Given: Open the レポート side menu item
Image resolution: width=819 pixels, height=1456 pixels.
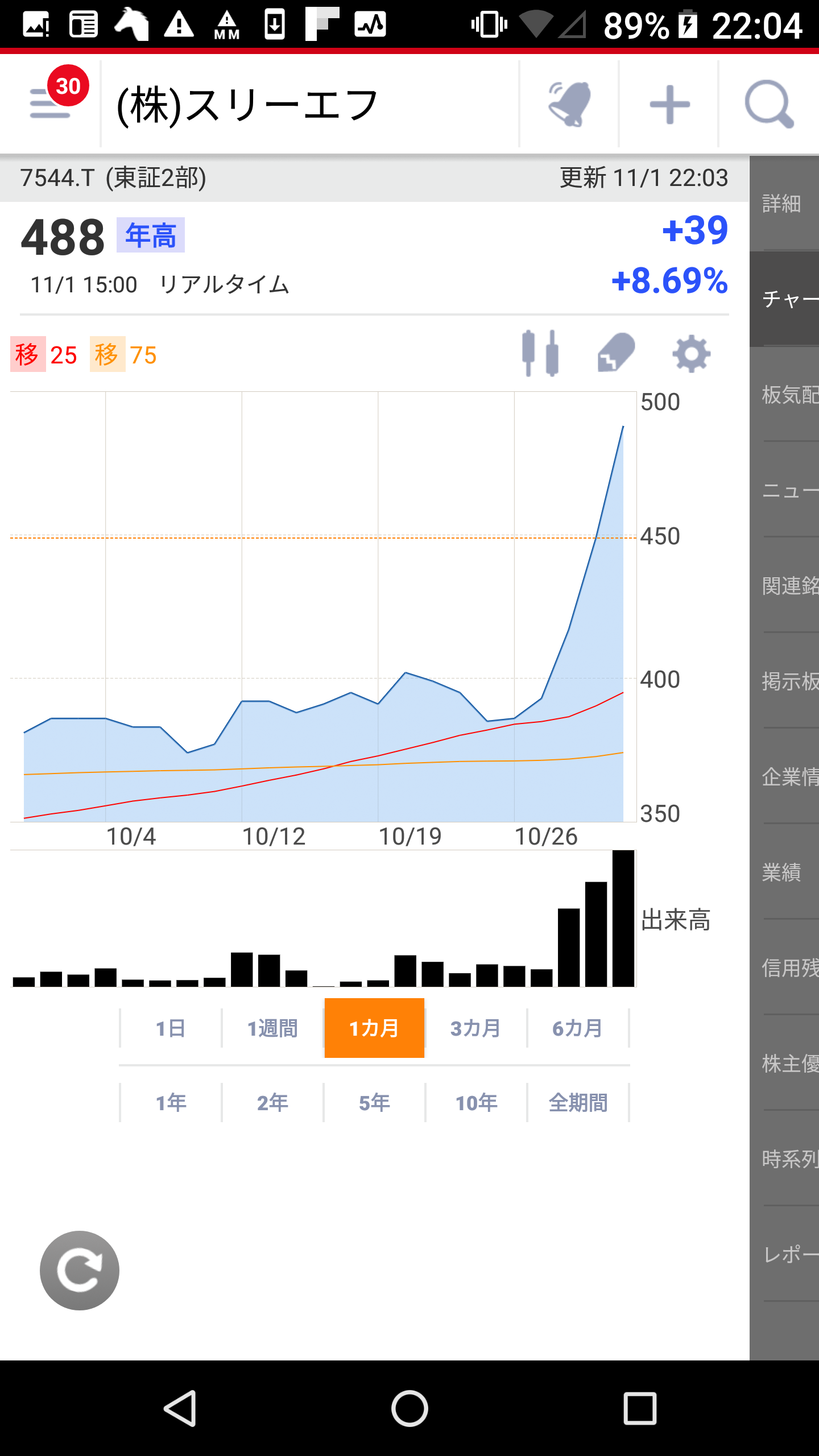Looking at the screenshot, I should (784, 1254).
